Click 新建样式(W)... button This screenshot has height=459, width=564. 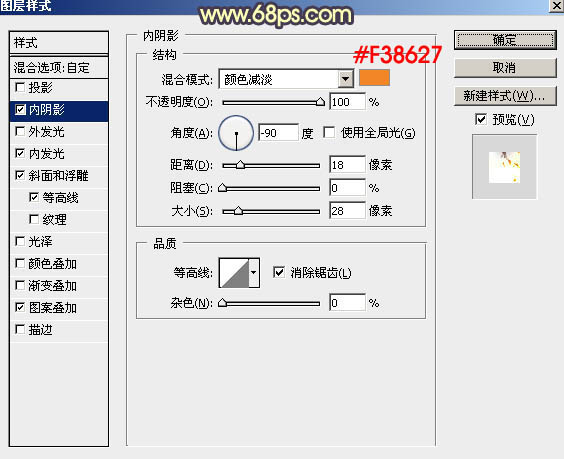(x=505, y=96)
